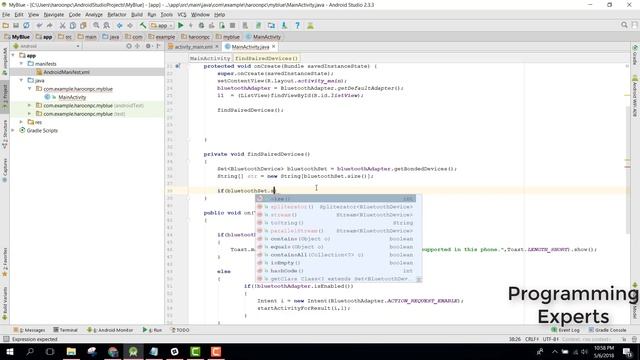Click the Open folder toolbar icon
This screenshot has width=640, height=360.
[x=5, y=25]
